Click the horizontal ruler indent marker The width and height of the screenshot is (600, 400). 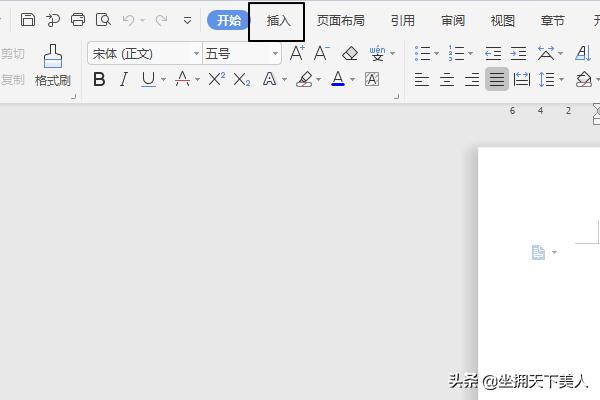pos(597,114)
